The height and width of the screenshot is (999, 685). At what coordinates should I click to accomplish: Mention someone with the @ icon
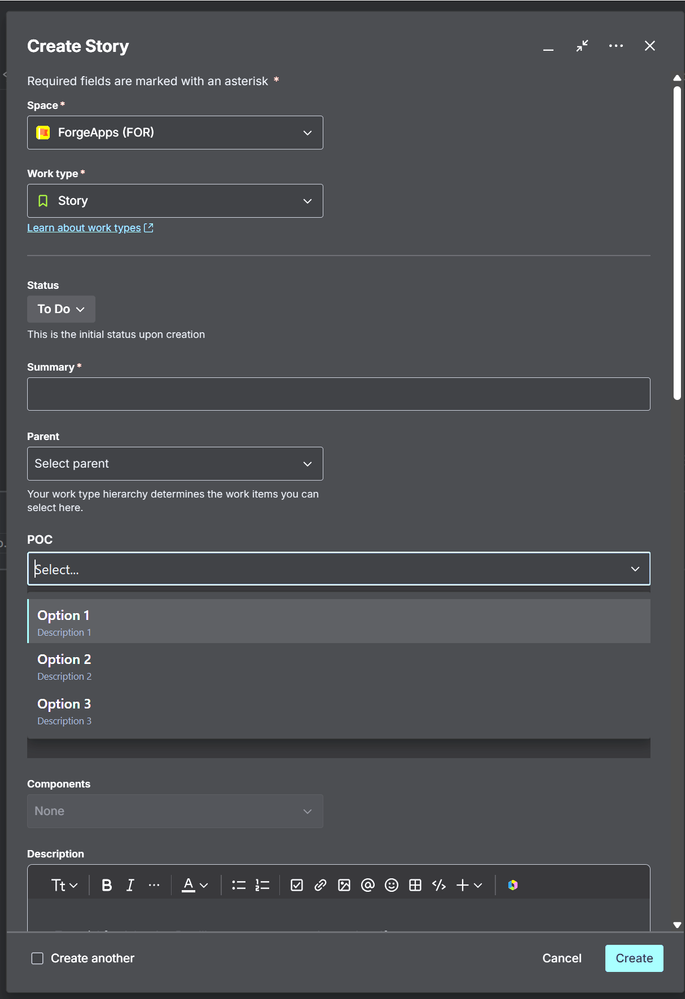point(368,885)
